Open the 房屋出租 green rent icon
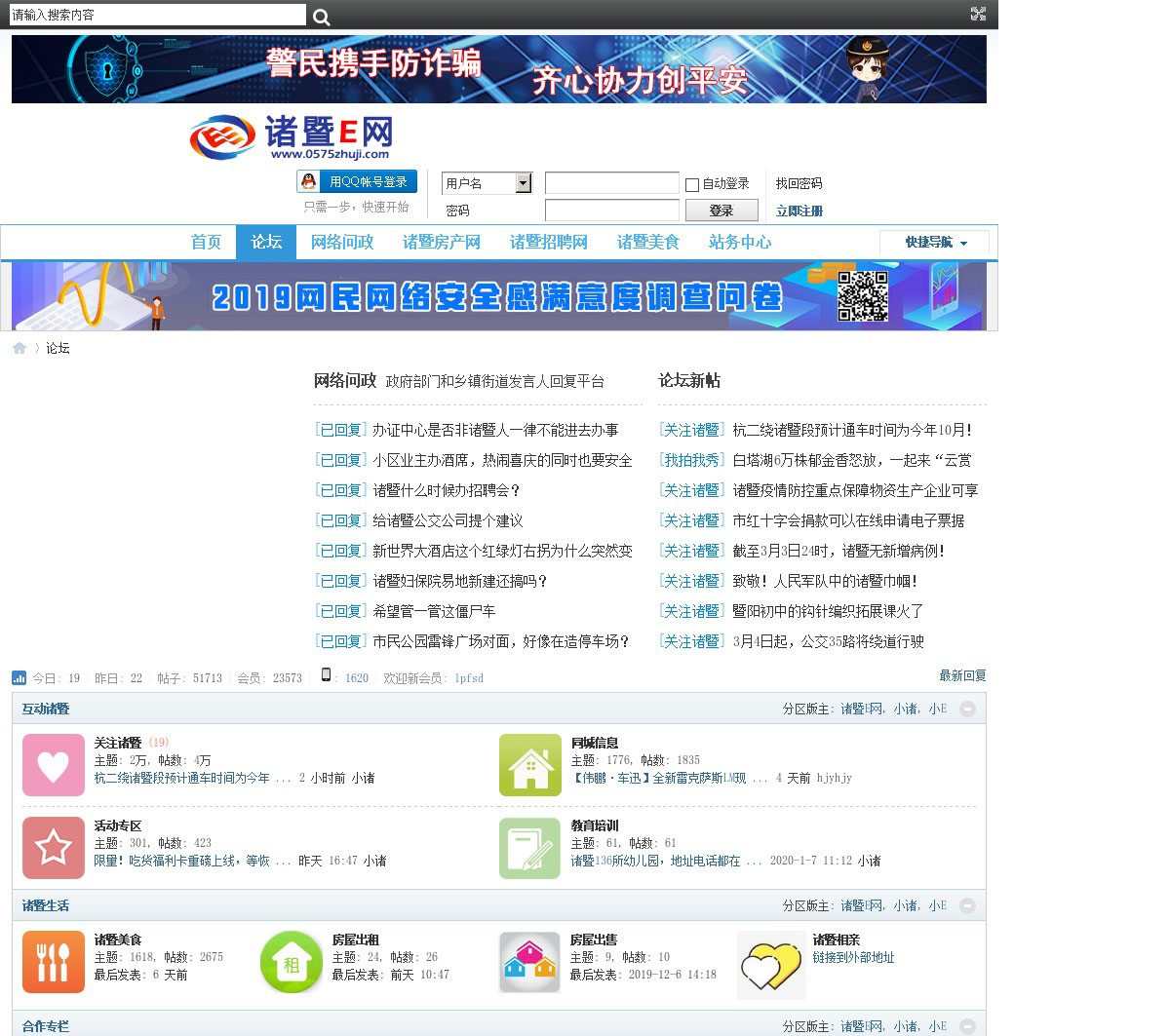 click(x=292, y=962)
